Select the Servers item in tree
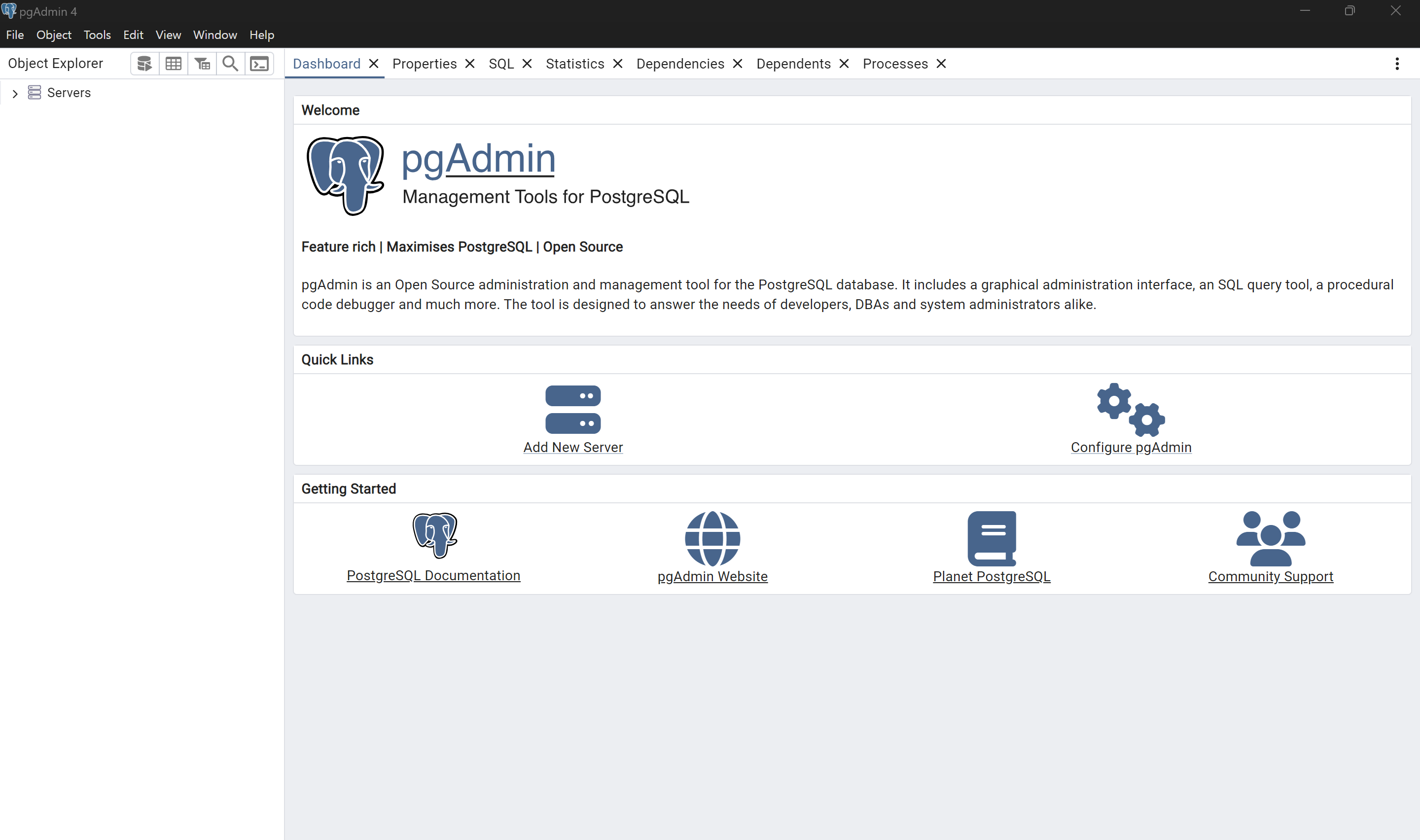Viewport: 1420px width, 840px height. tap(69, 93)
